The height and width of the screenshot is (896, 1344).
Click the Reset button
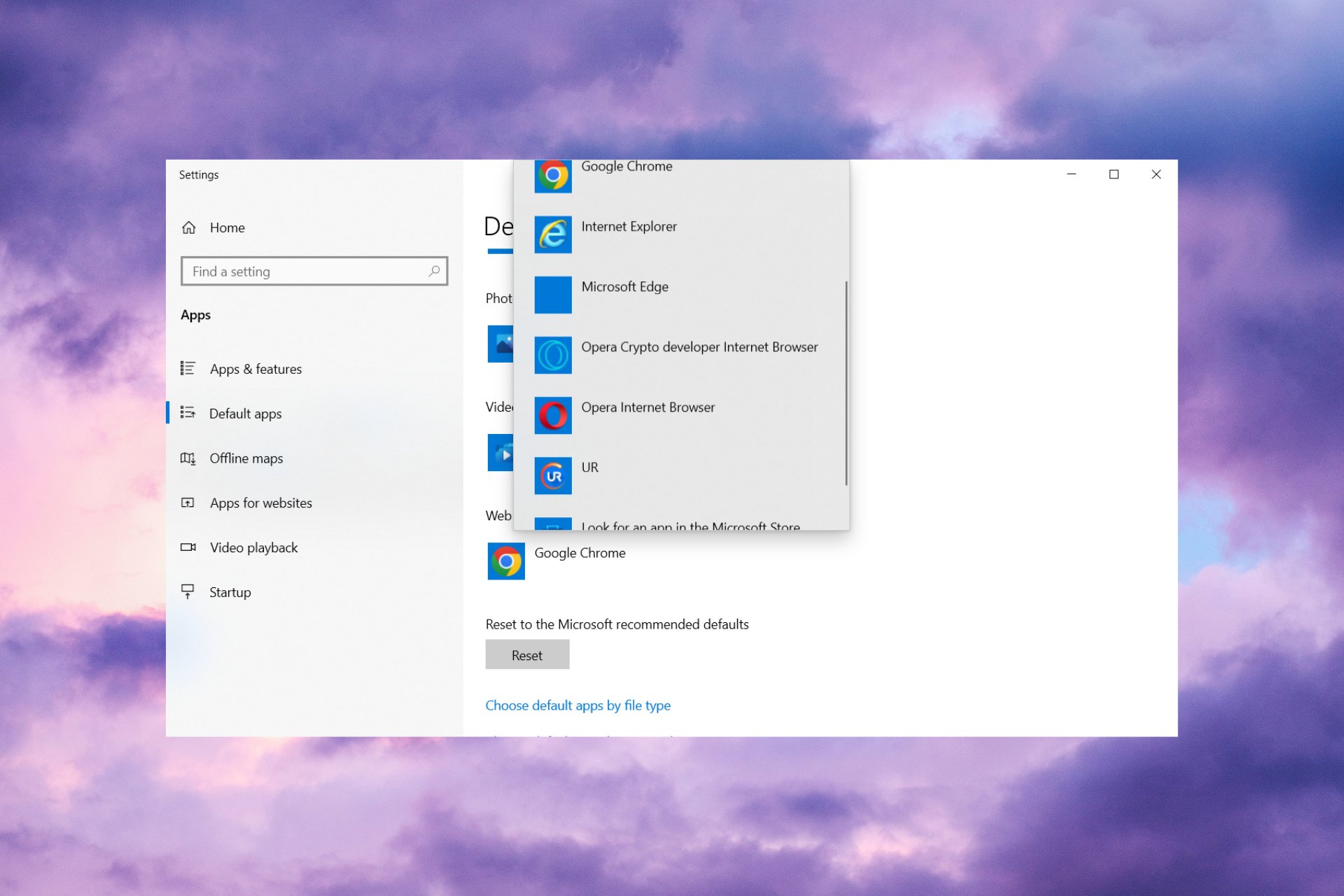pyautogui.click(x=527, y=654)
